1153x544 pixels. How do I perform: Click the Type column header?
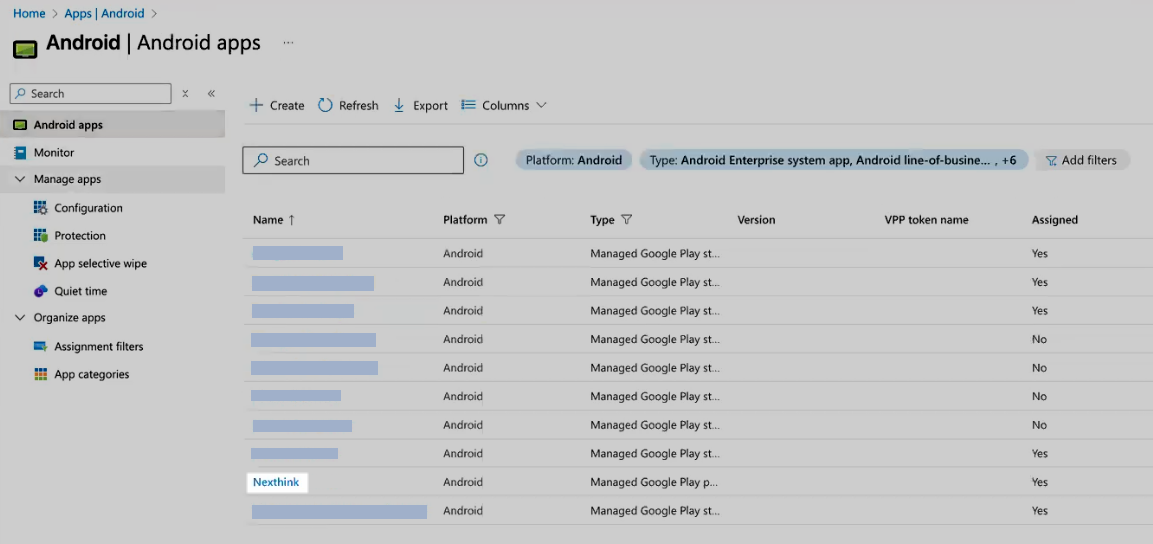point(602,219)
